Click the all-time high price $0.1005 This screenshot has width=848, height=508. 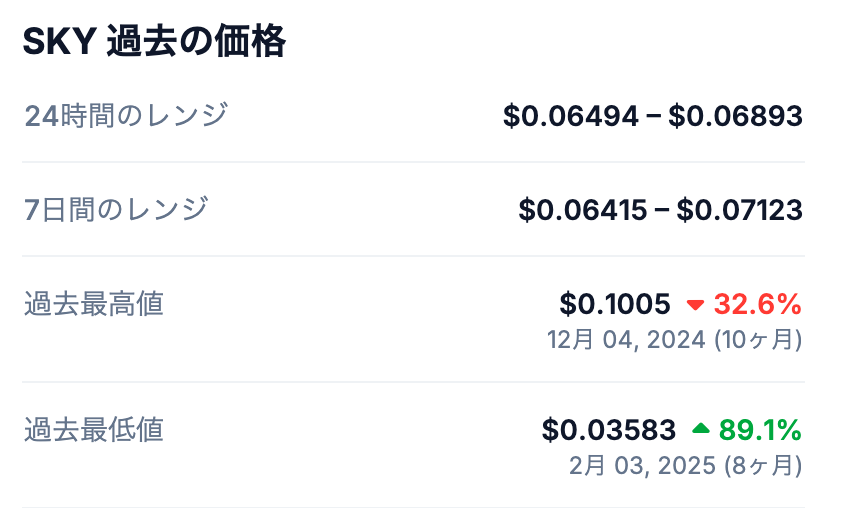tap(614, 304)
